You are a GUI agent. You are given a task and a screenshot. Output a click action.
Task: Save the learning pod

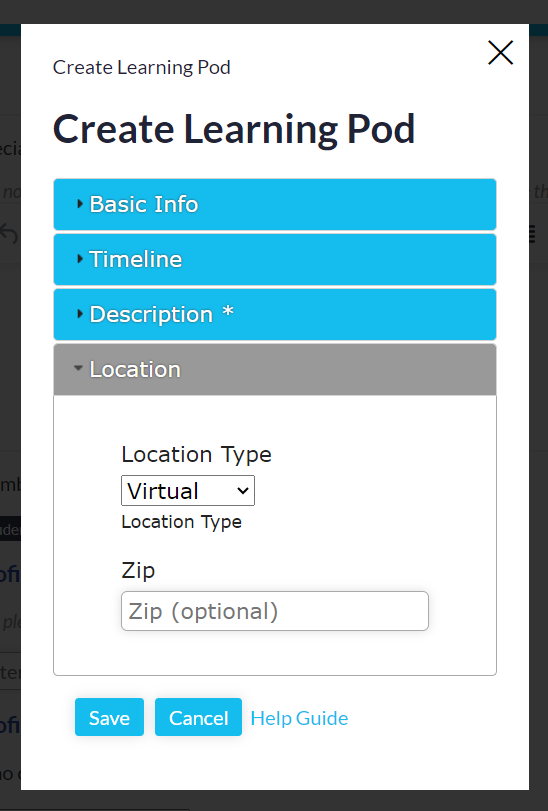109,717
